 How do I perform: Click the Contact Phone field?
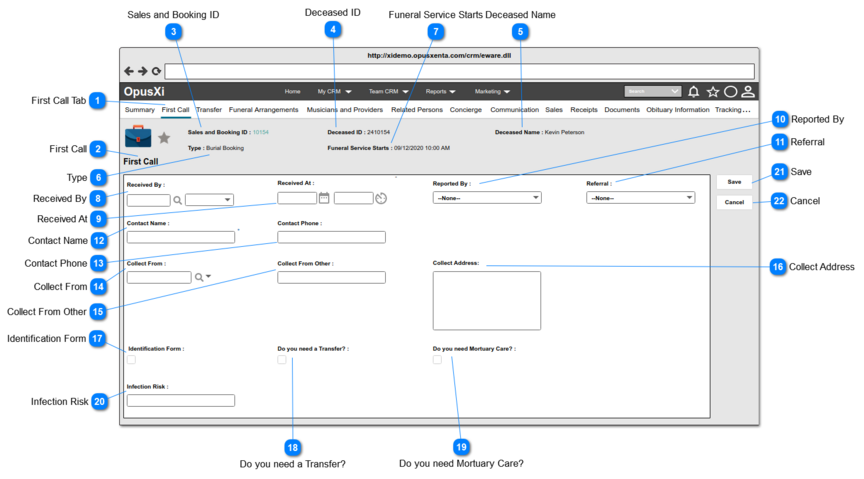point(331,238)
